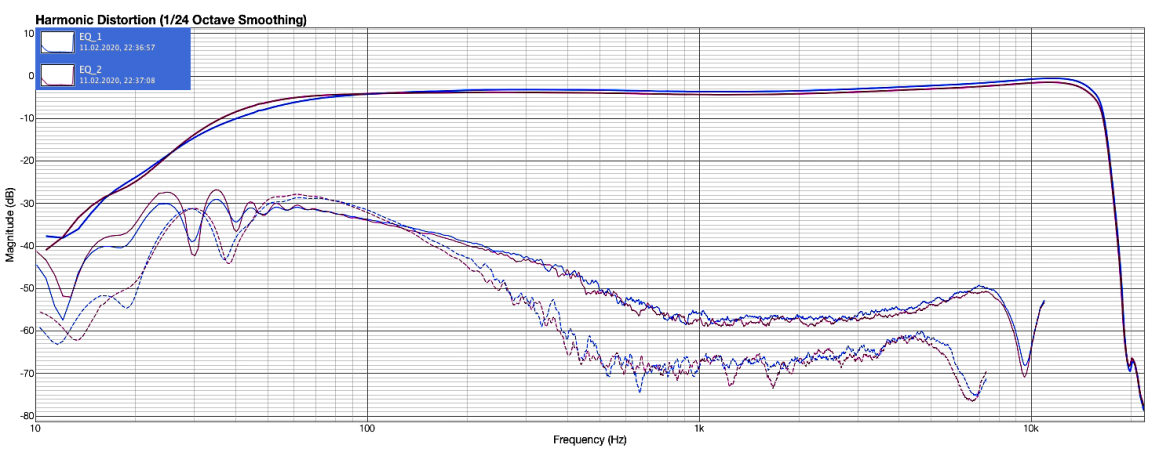Click the -40 magnitude tick label
The image size is (1170, 452).
(25, 246)
